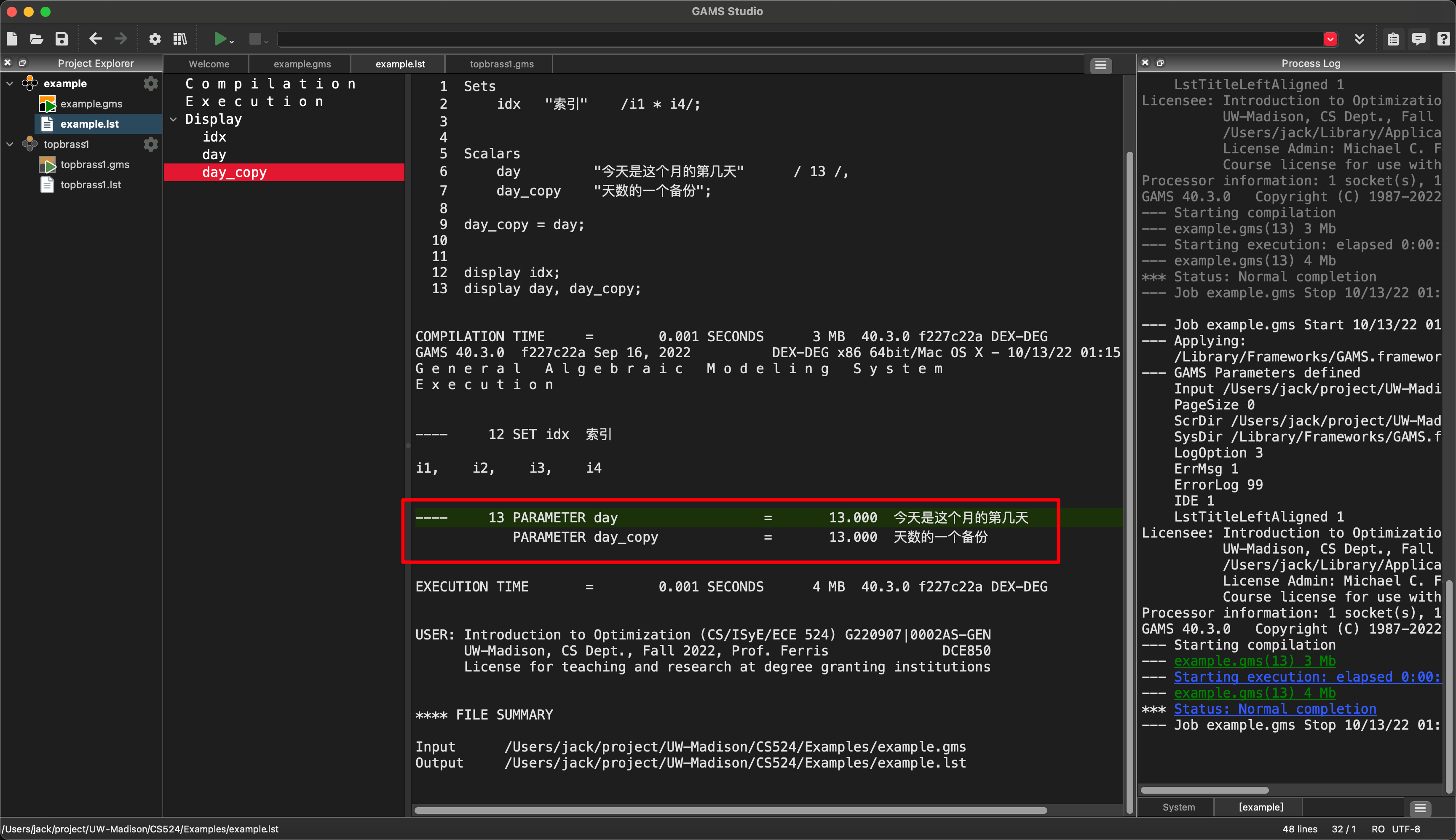Viewport: 1456px width, 840px height.
Task: Float the Process Log panel
Action: click(1160, 62)
